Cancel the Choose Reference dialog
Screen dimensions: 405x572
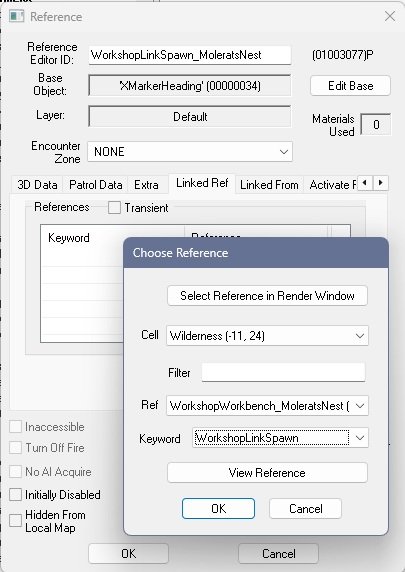tap(305, 509)
